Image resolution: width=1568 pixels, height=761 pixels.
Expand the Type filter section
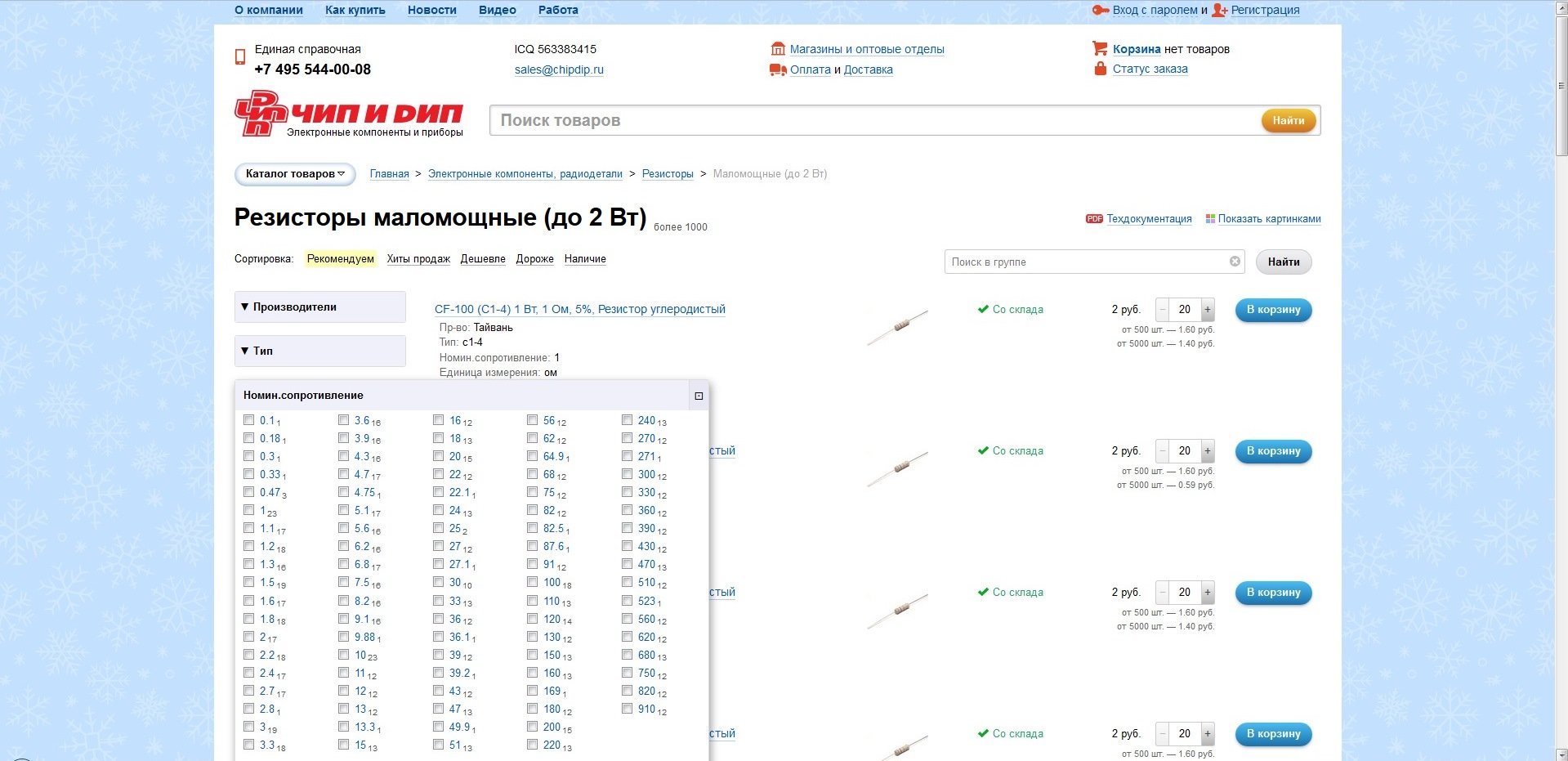click(x=319, y=351)
